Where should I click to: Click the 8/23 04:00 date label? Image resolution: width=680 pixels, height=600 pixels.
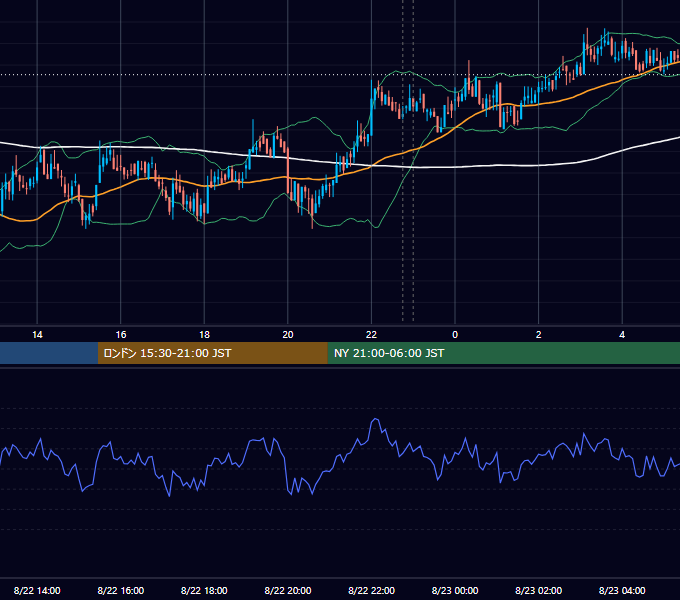622,590
